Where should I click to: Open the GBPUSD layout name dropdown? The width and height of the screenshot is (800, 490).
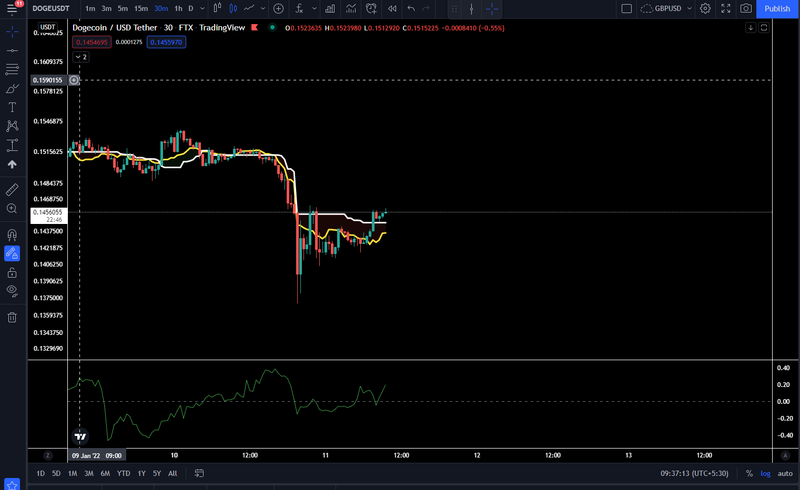[x=666, y=8]
